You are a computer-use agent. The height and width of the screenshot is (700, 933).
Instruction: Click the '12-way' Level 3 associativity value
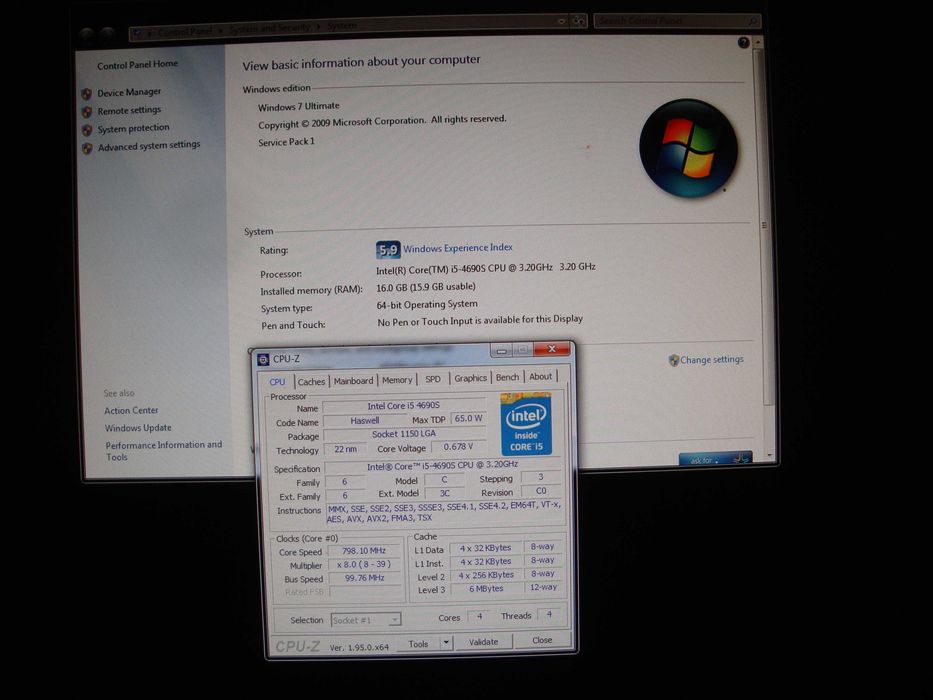[x=543, y=587]
